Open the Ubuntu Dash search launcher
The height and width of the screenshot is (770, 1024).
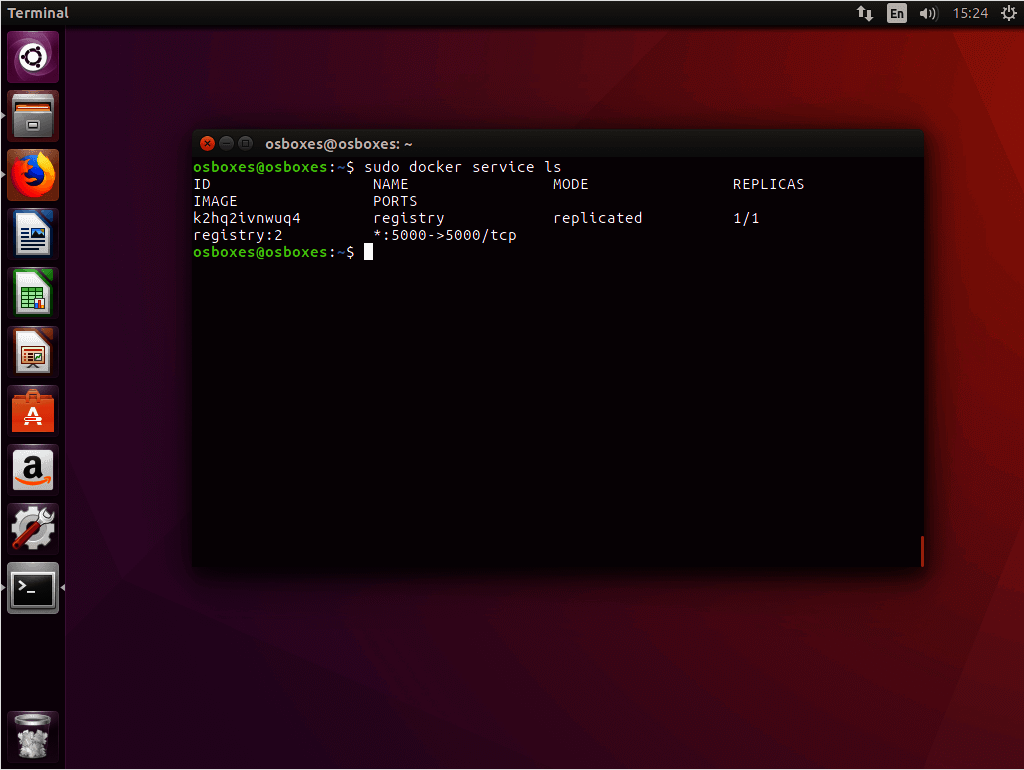click(x=33, y=57)
